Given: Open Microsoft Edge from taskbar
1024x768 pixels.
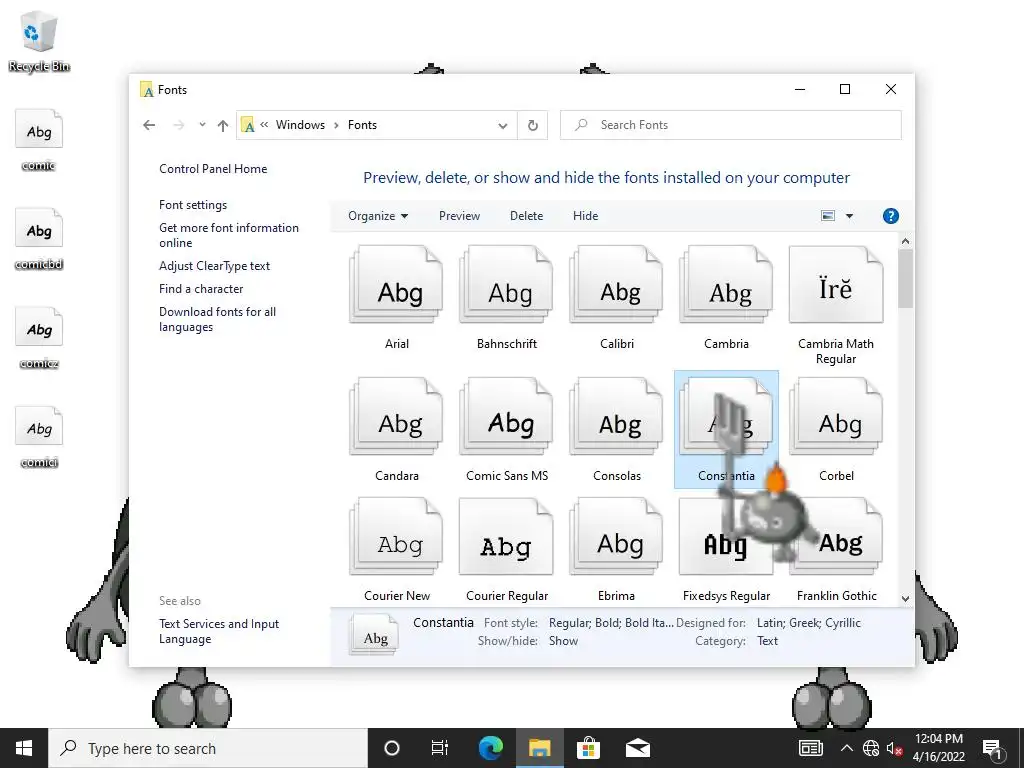Looking at the screenshot, I should (490, 748).
